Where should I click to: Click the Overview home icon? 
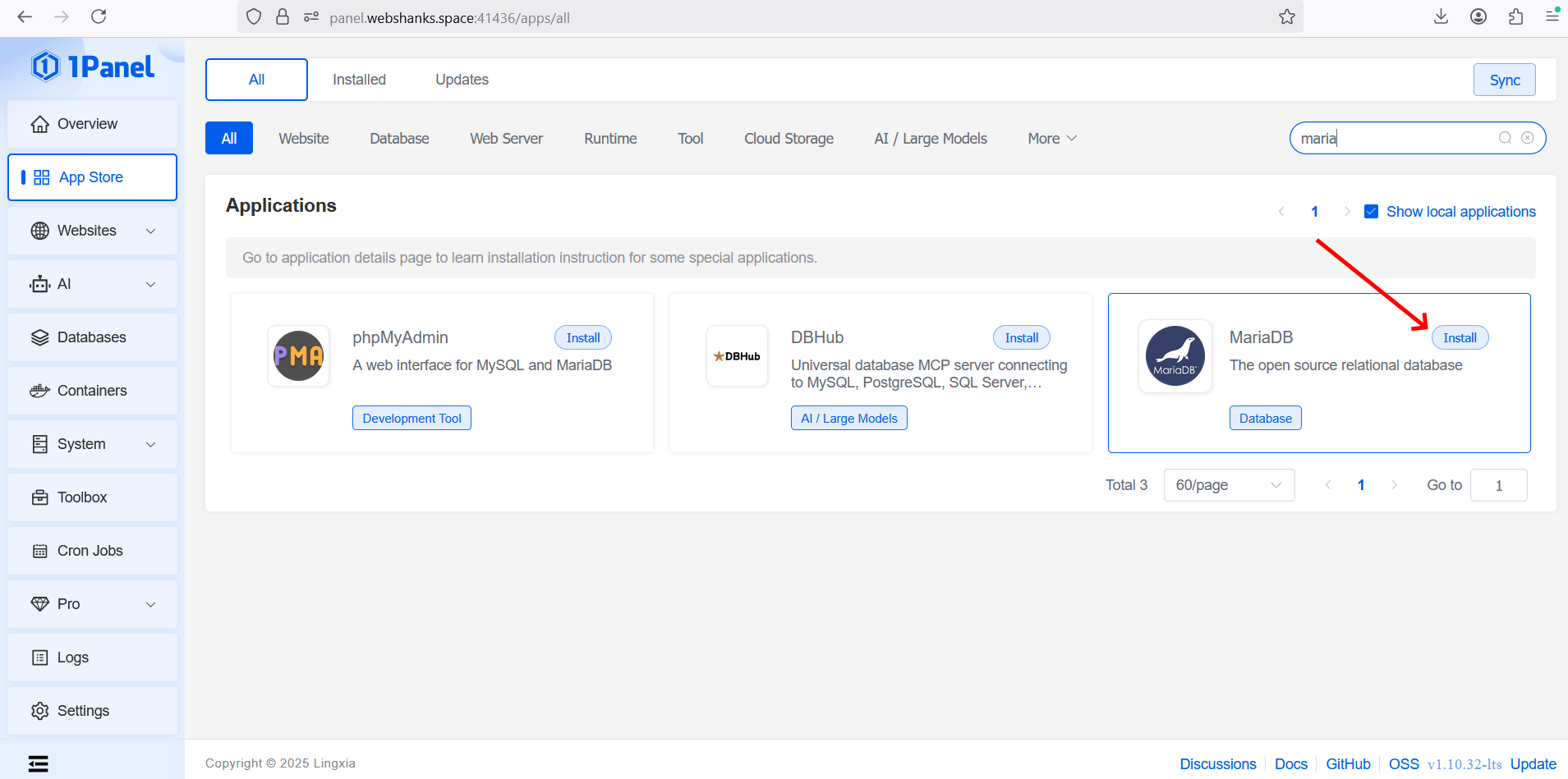click(39, 124)
